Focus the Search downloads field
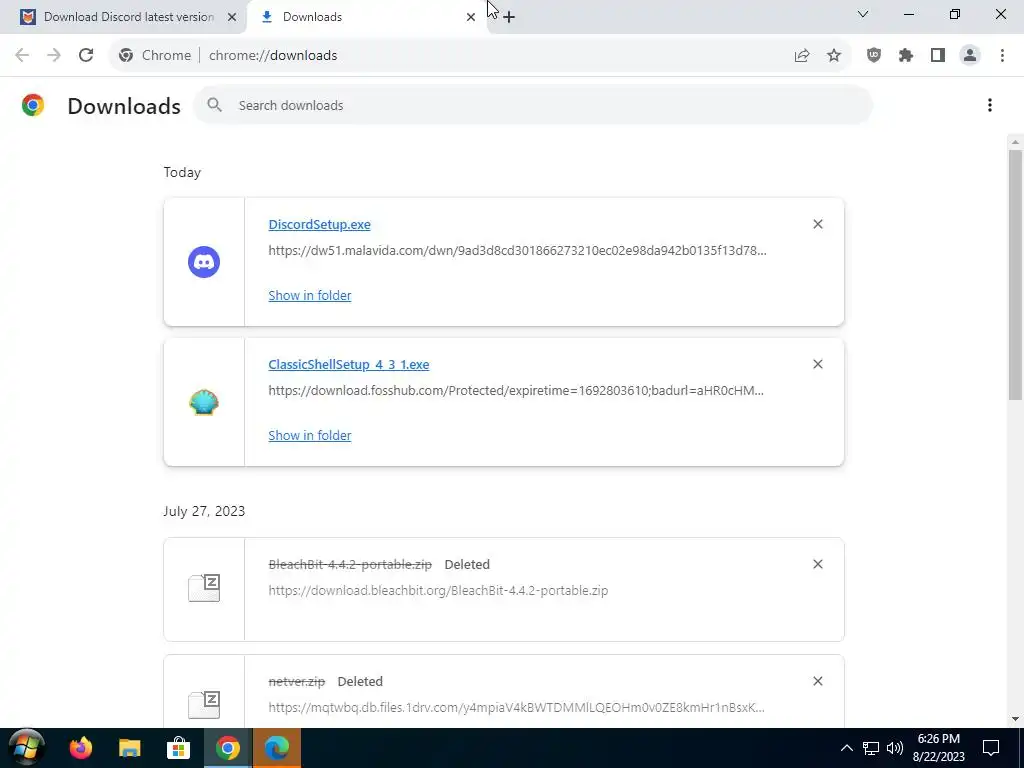This screenshot has height=768, width=1024. click(x=533, y=105)
